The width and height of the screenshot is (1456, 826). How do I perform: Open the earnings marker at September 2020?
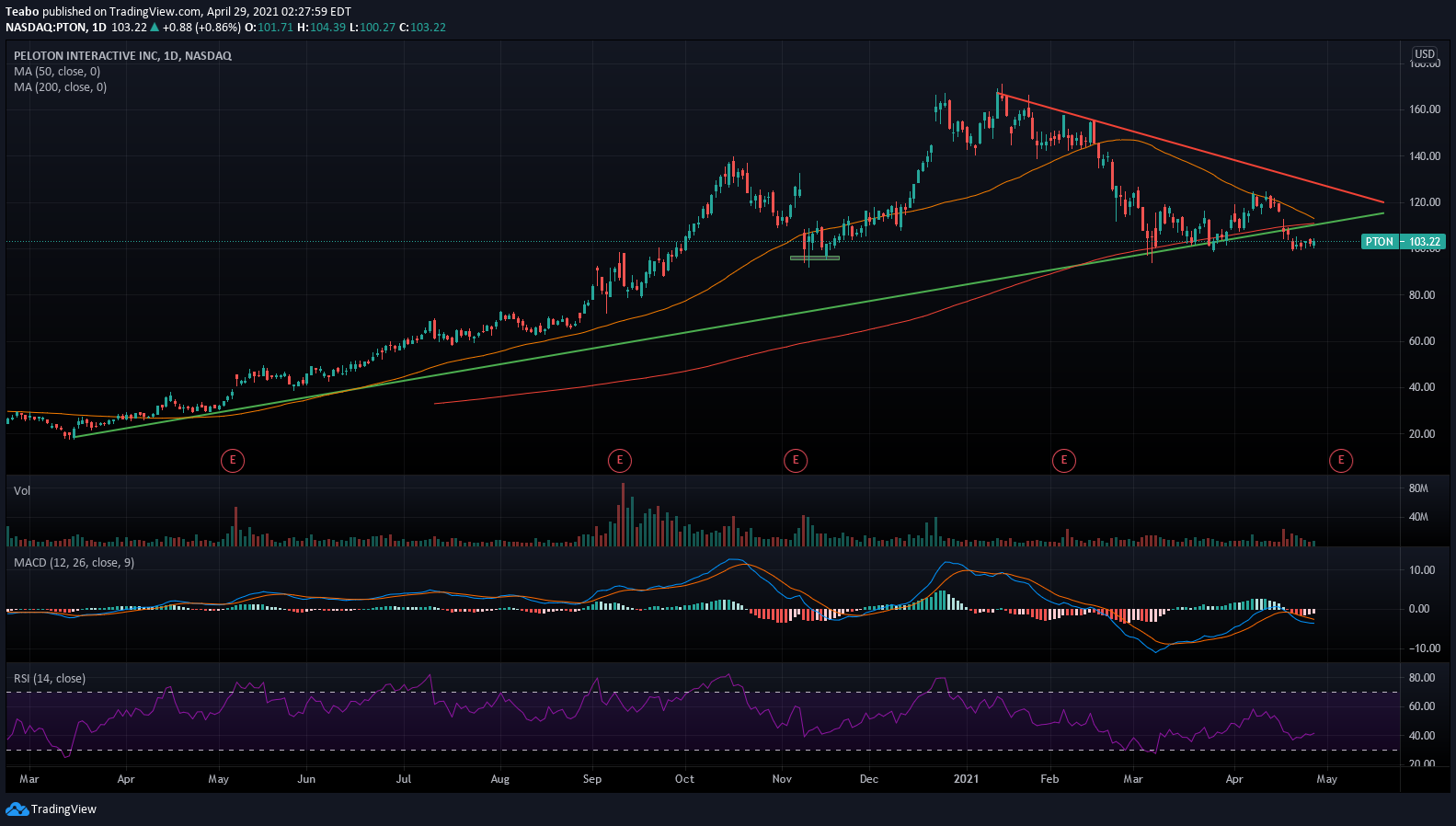point(620,460)
